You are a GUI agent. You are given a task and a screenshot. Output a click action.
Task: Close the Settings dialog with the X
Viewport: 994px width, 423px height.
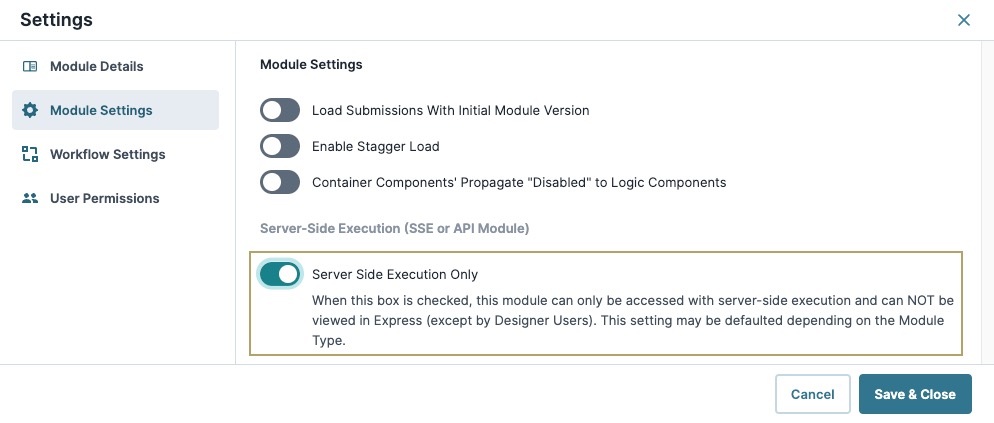pyautogui.click(x=964, y=20)
